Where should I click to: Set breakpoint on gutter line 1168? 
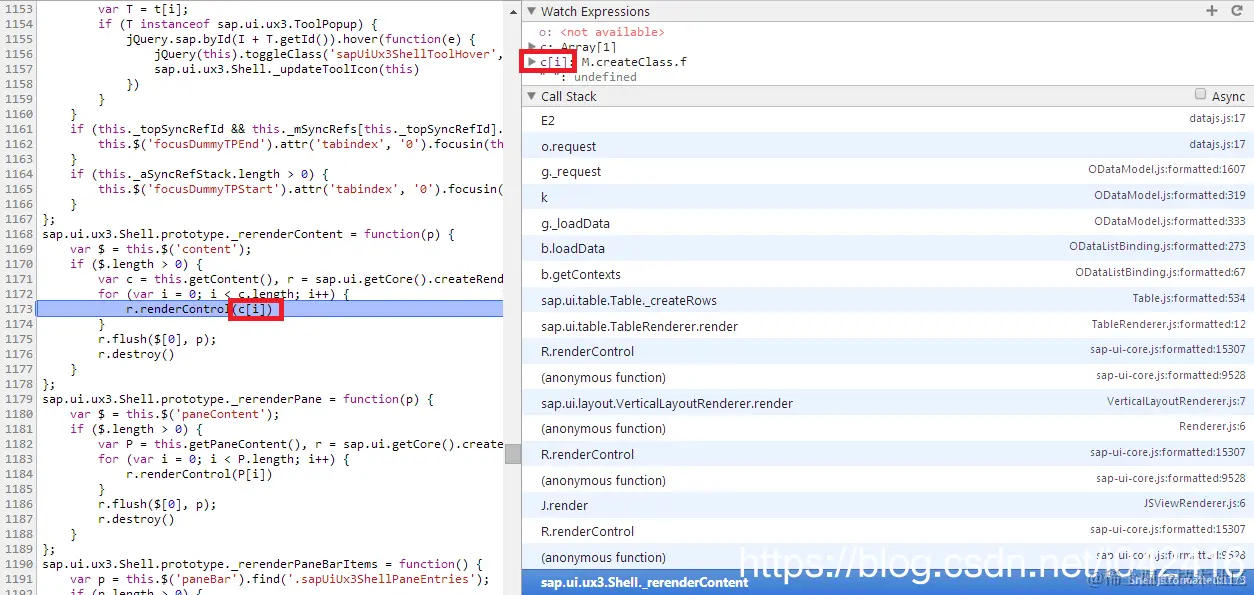click(x=17, y=234)
